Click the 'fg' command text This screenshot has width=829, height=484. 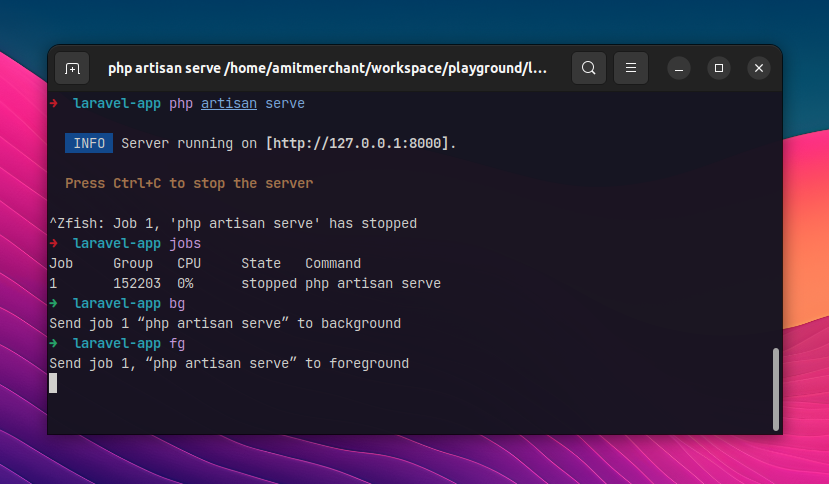177,344
